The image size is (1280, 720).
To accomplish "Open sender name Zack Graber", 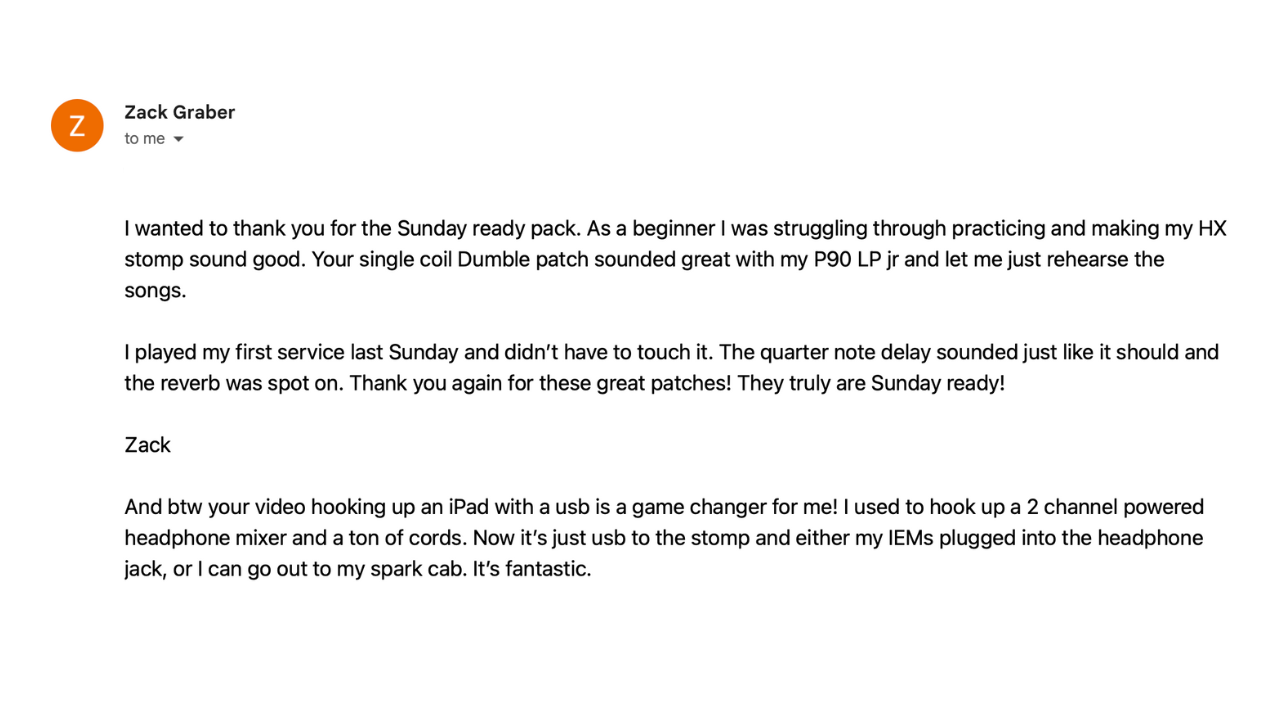I will coord(180,112).
